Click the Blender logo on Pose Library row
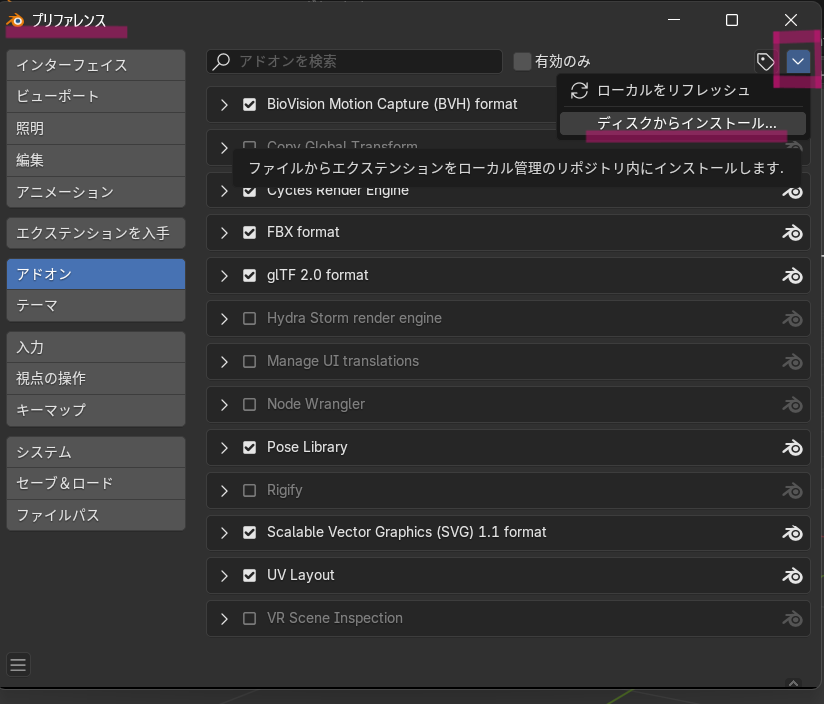Viewport: 824px width, 704px height. [x=792, y=447]
